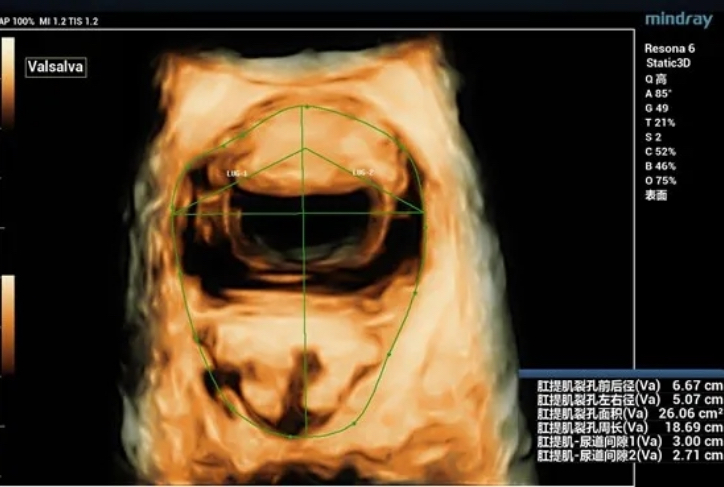Select the T 21% threshold parameter
Screen dimensions: 724x487
[x=660, y=122]
